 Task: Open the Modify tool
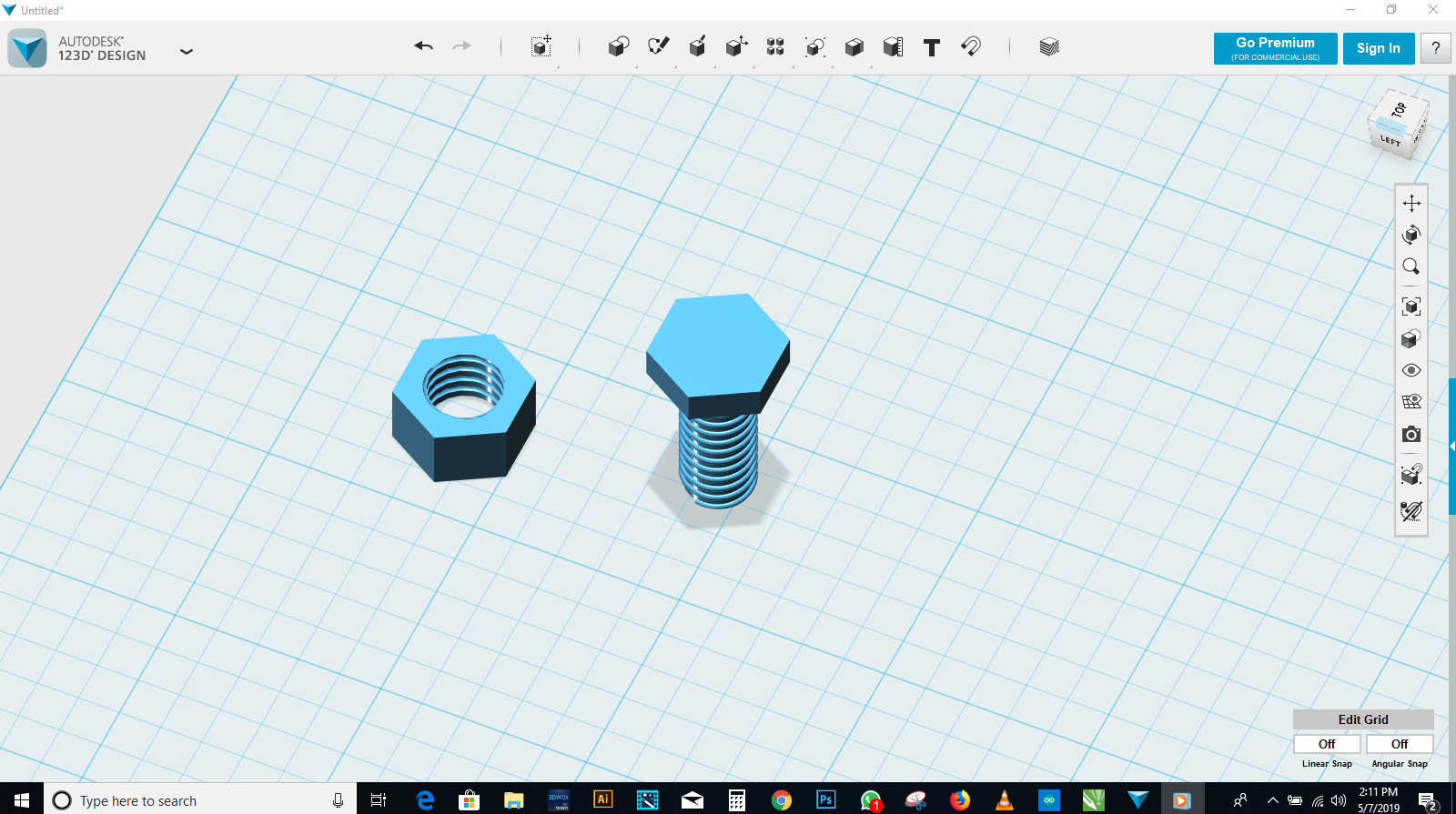(x=736, y=46)
